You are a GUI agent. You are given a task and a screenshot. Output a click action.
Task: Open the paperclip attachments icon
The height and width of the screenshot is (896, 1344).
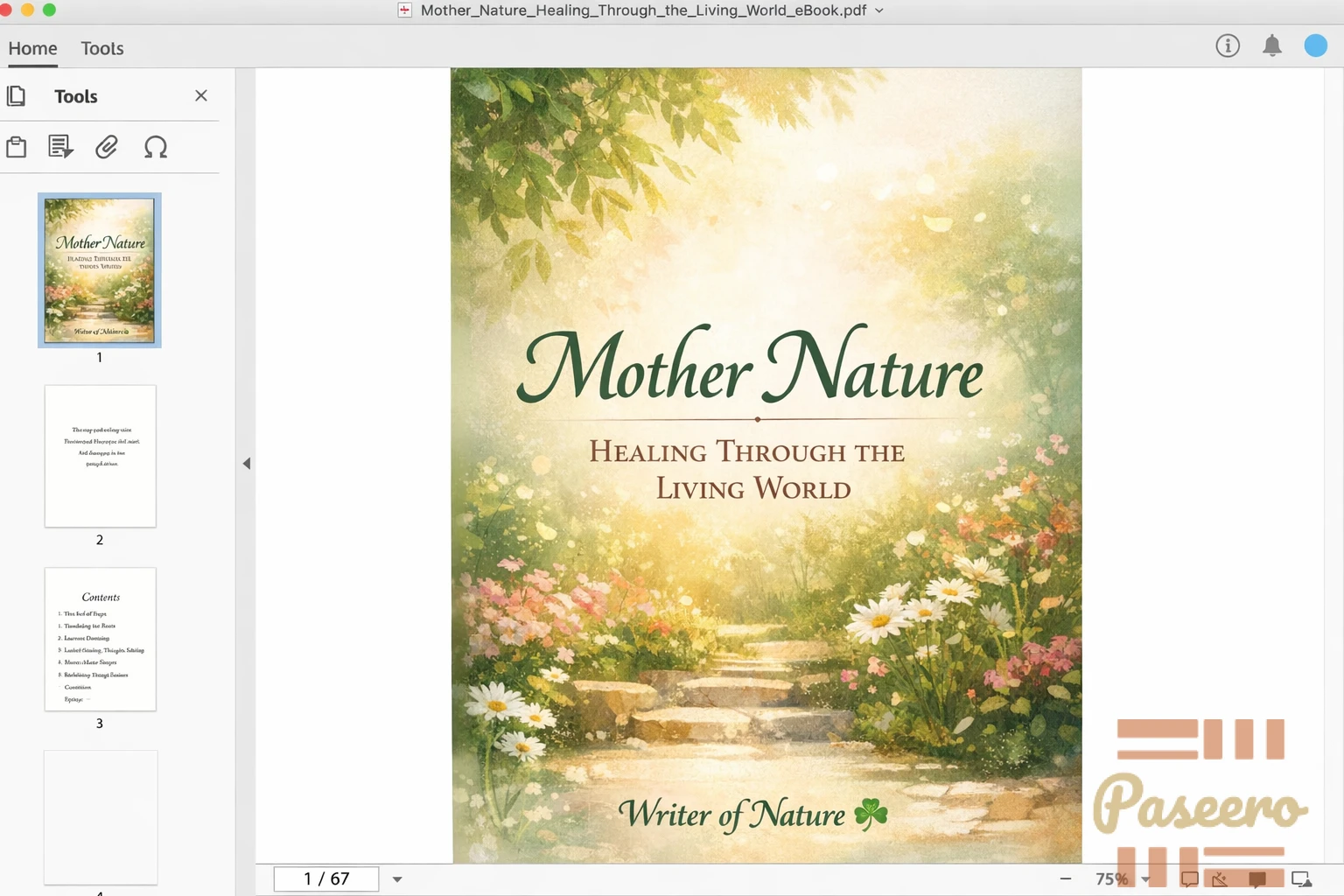(x=107, y=147)
